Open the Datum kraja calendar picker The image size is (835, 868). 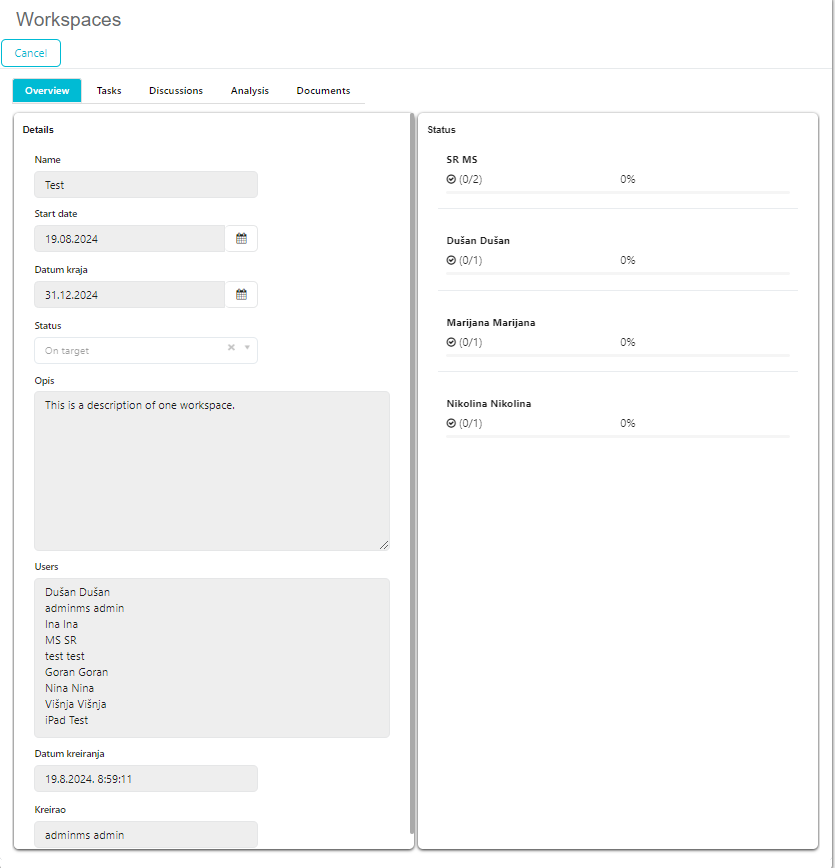click(x=241, y=295)
